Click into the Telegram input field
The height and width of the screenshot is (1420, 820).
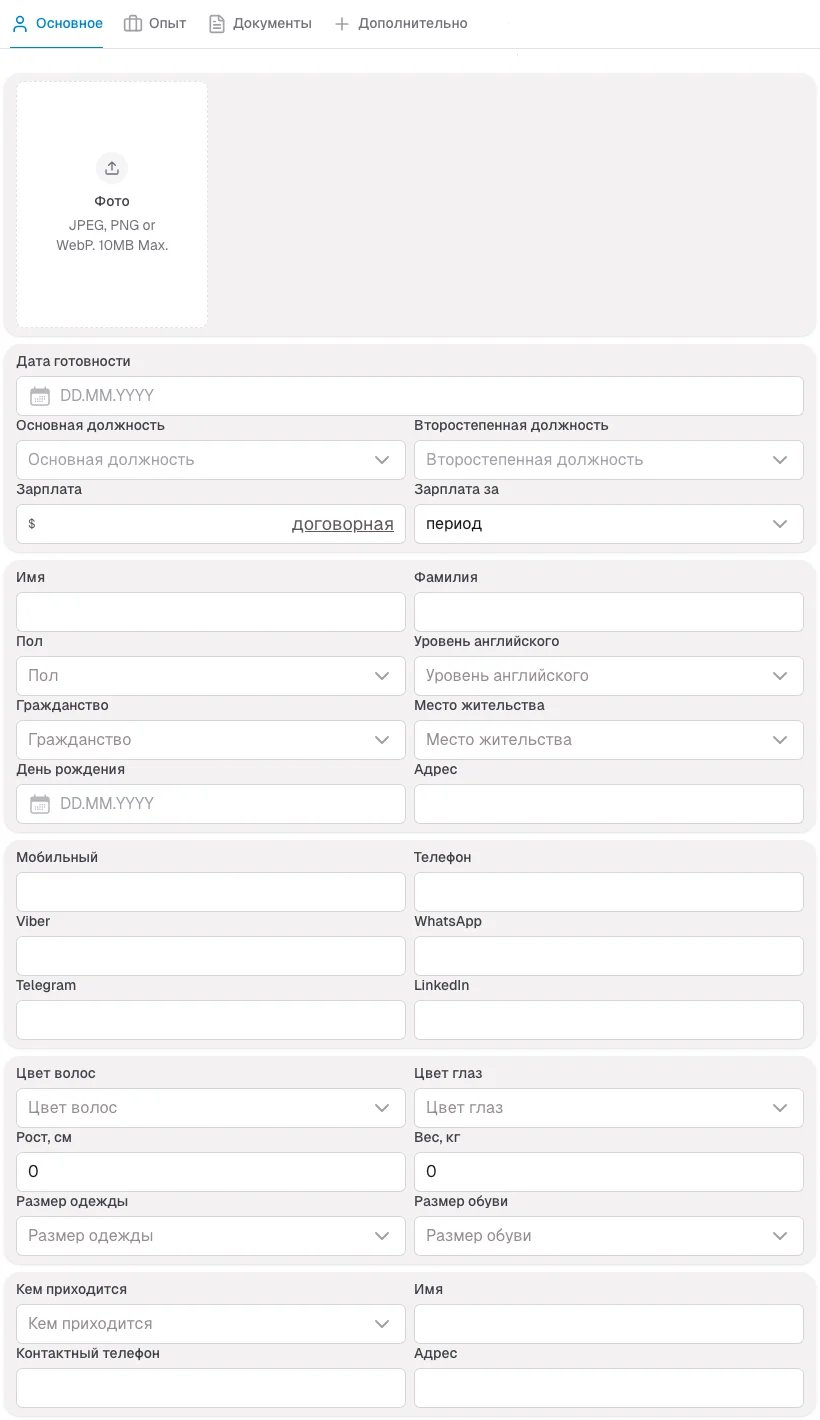pyautogui.click(x=211, y=1020)
